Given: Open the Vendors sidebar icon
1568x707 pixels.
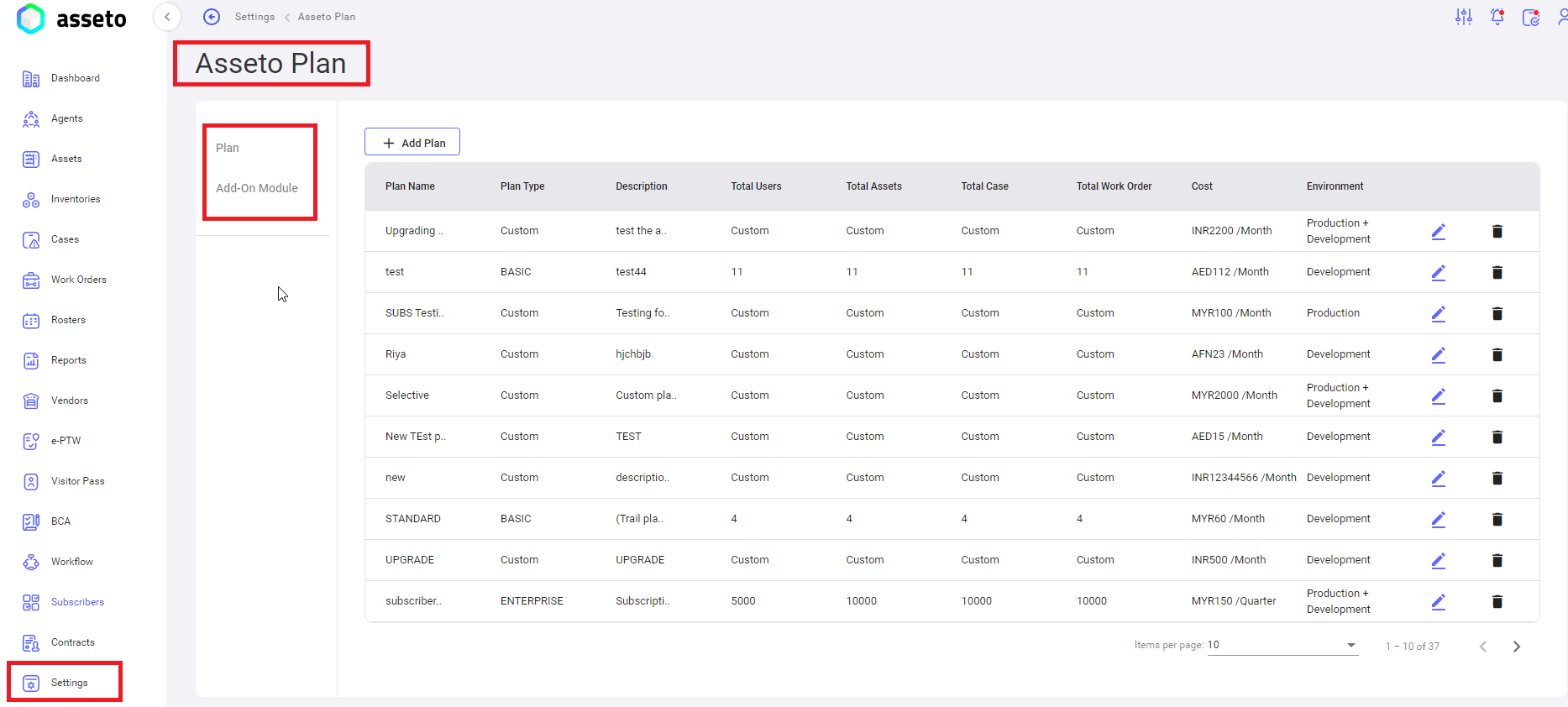Looking at the screenshot, I should (31, 401).
